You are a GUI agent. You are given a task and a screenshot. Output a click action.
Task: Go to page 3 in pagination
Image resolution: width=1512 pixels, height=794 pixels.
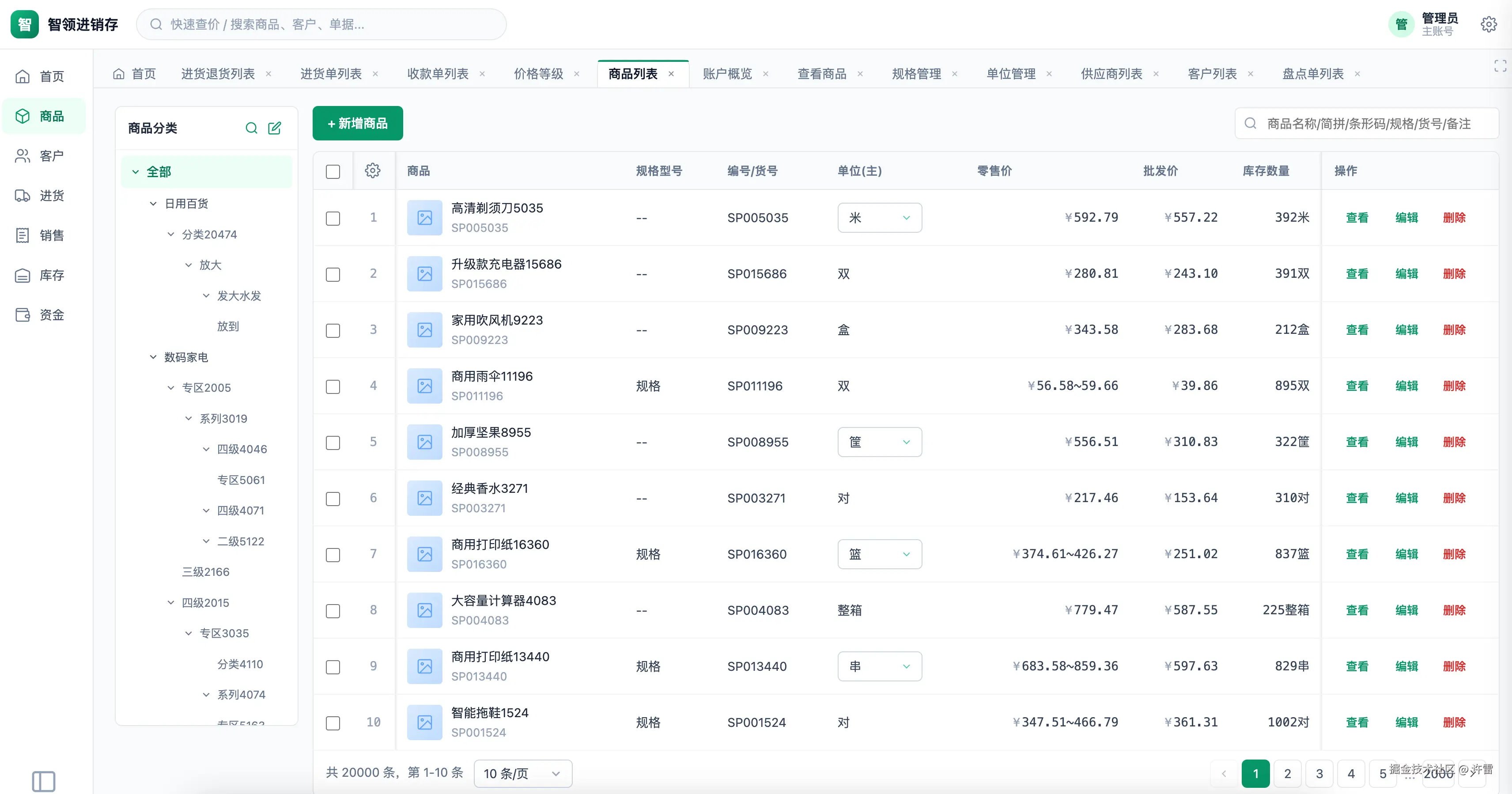pyautogui.click(x=1319, y=773)
